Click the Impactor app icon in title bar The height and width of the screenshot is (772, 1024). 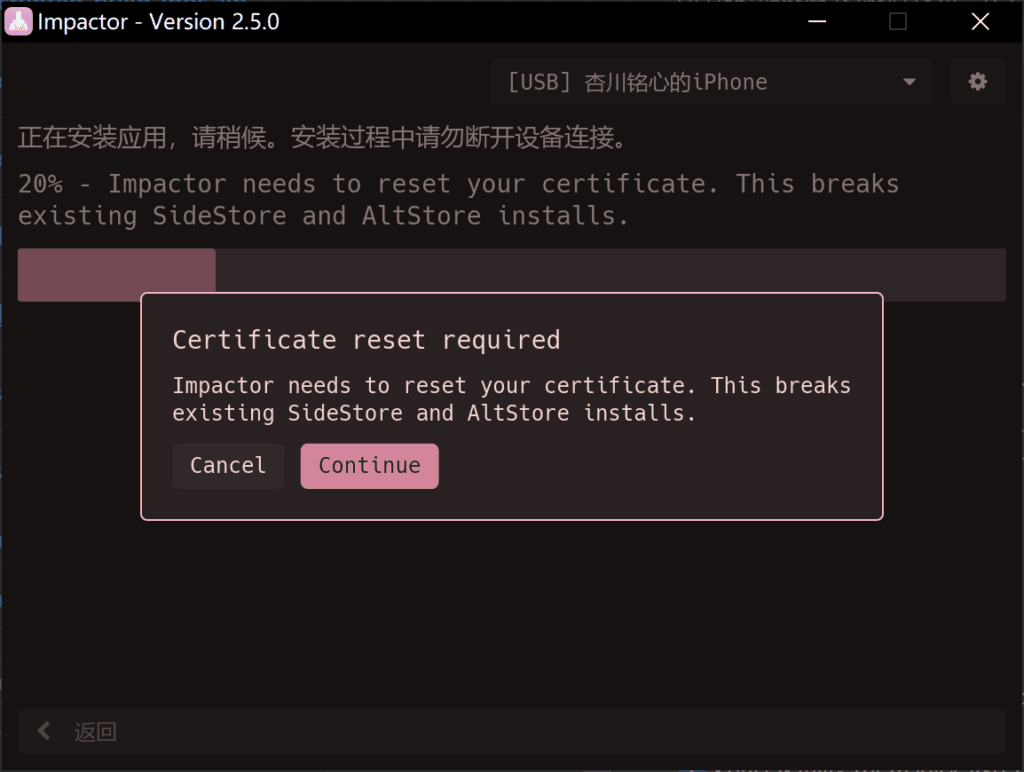click(18, 22)
